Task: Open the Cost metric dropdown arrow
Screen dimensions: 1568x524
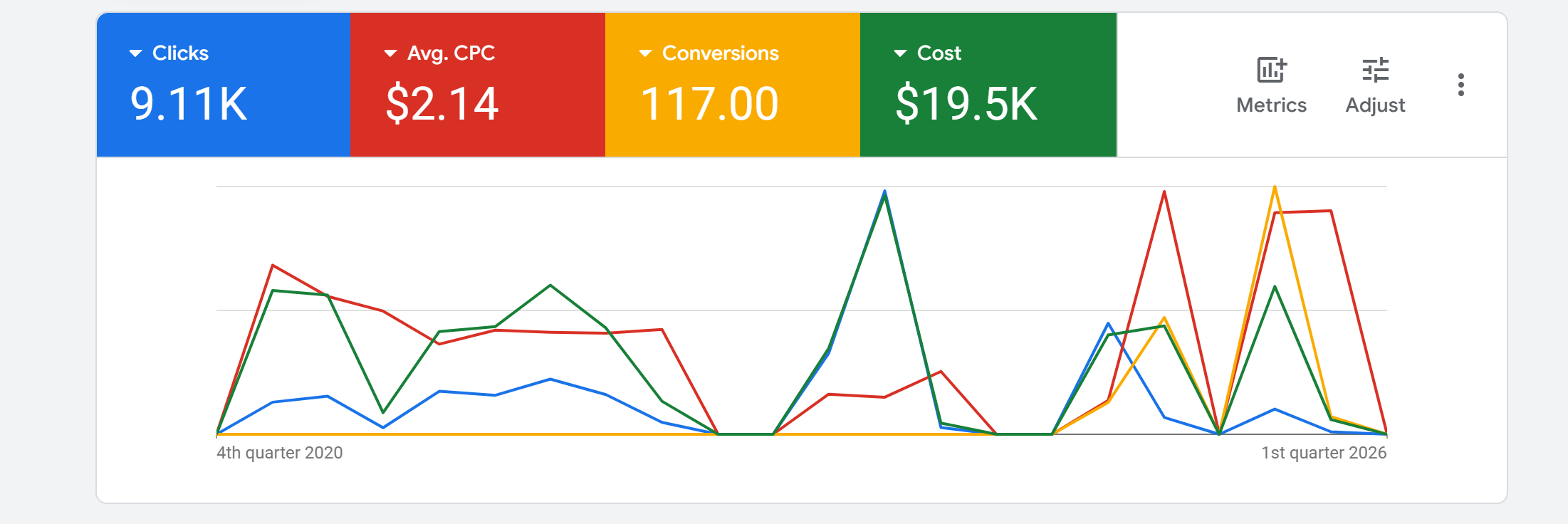Action: coord(900,53)
